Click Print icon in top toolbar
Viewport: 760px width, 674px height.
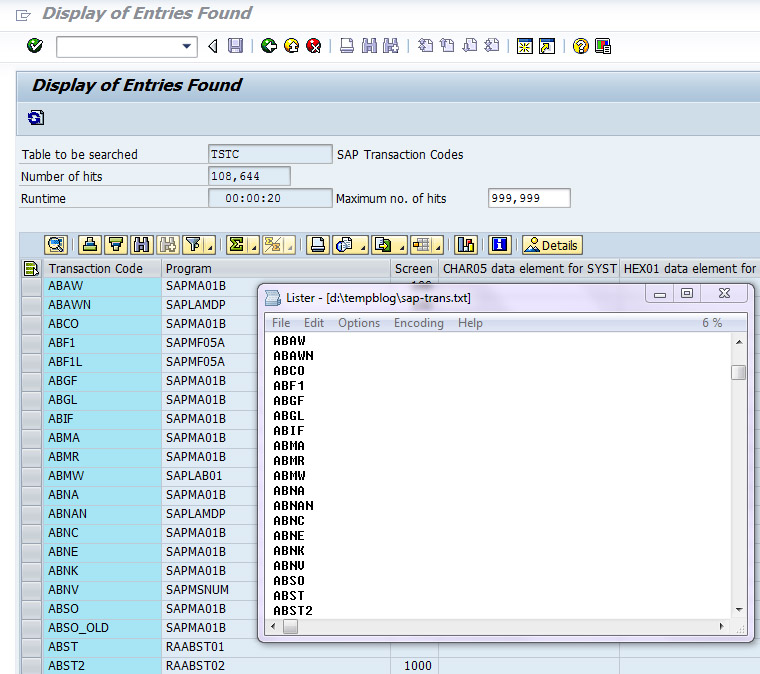[347, 46]
